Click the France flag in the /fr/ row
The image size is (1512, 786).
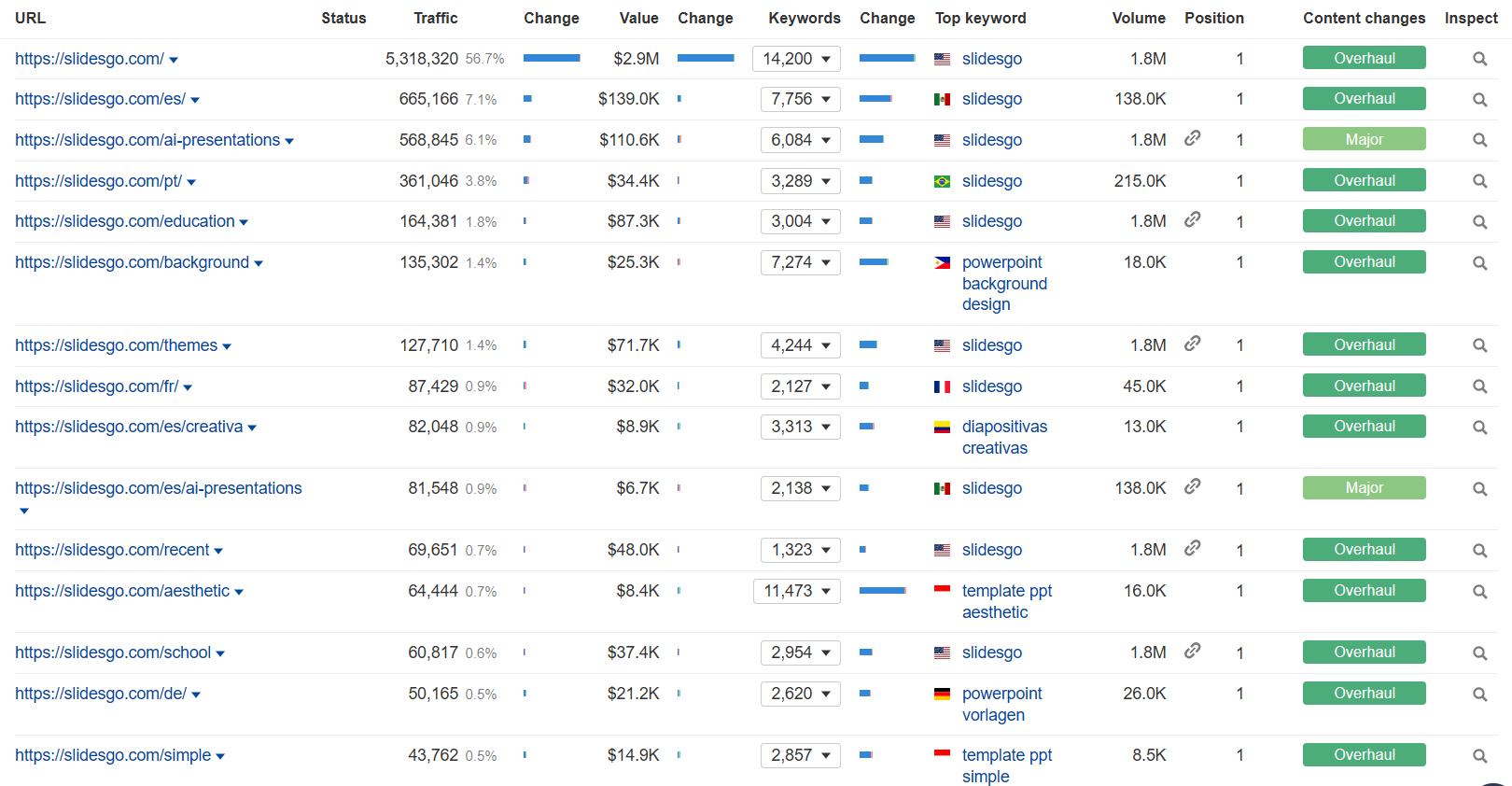[943, 386]
